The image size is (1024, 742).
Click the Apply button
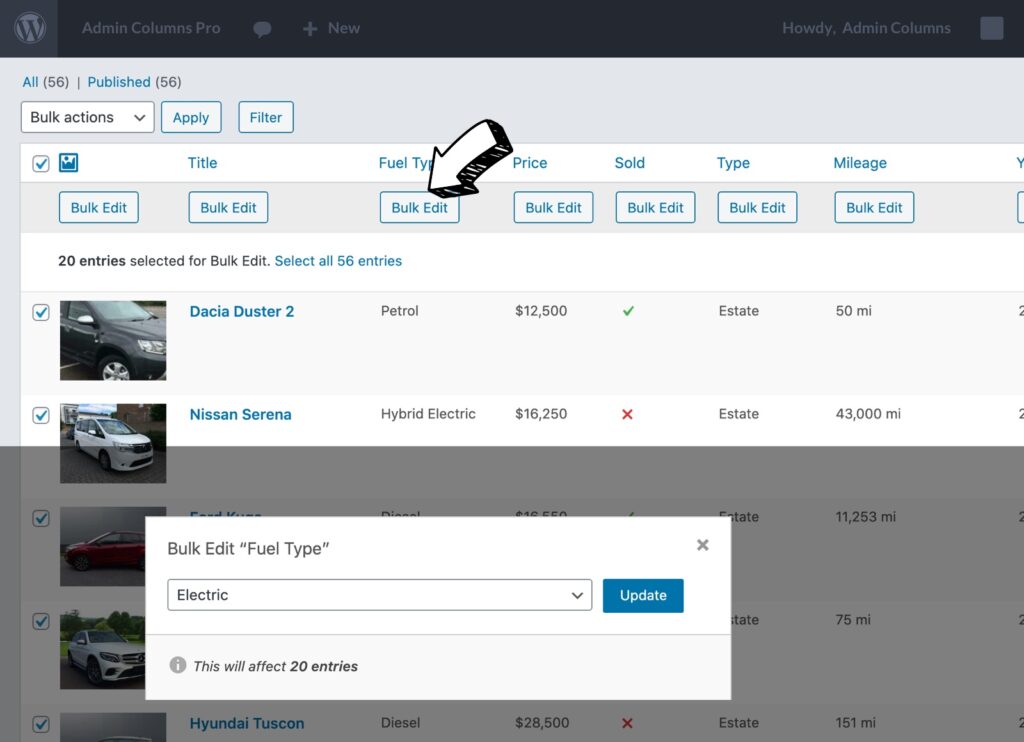pyautogui.click(x=191, y=117)
